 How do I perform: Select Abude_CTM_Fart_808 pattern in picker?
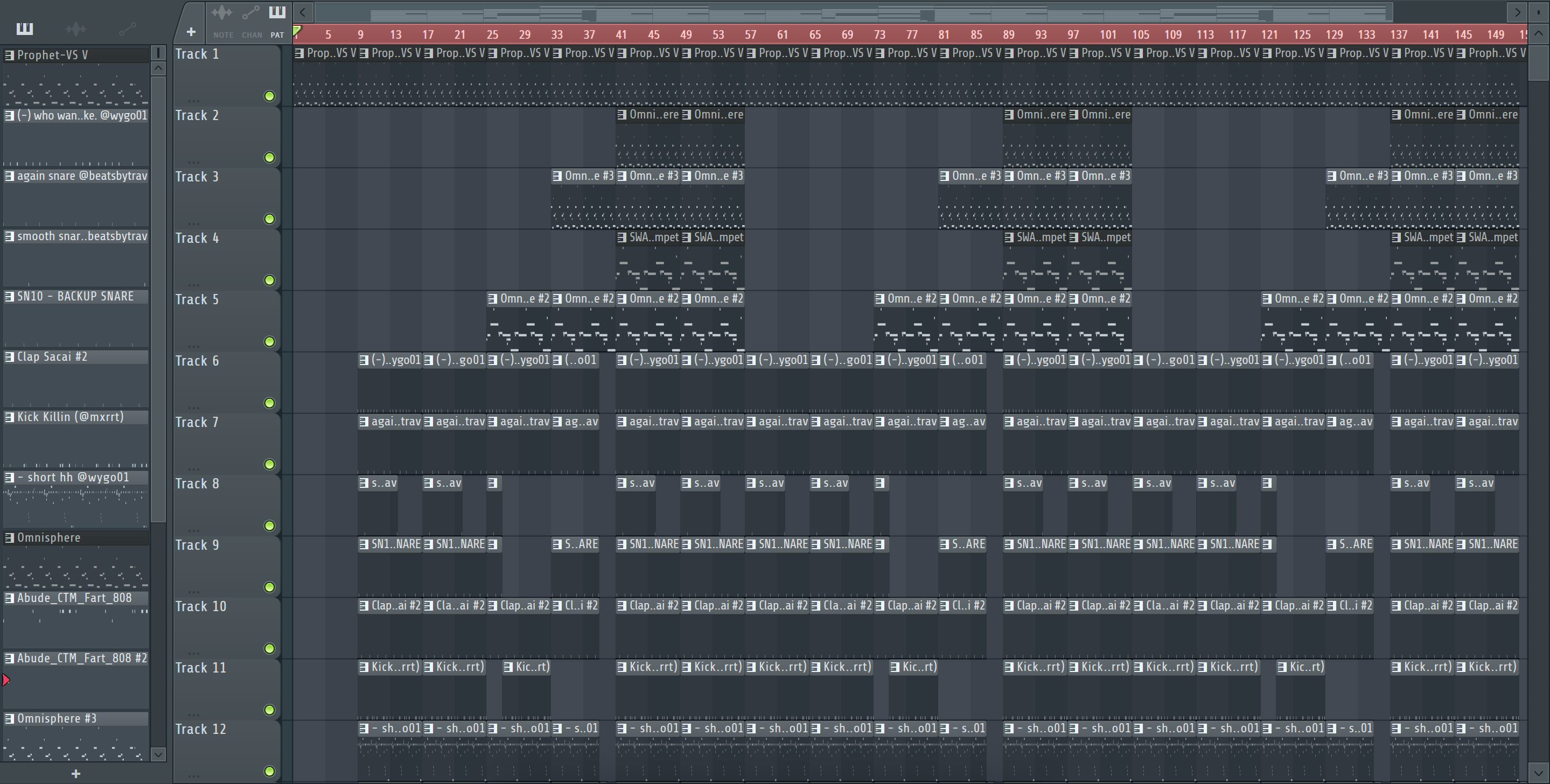click(x=75, y=598)
